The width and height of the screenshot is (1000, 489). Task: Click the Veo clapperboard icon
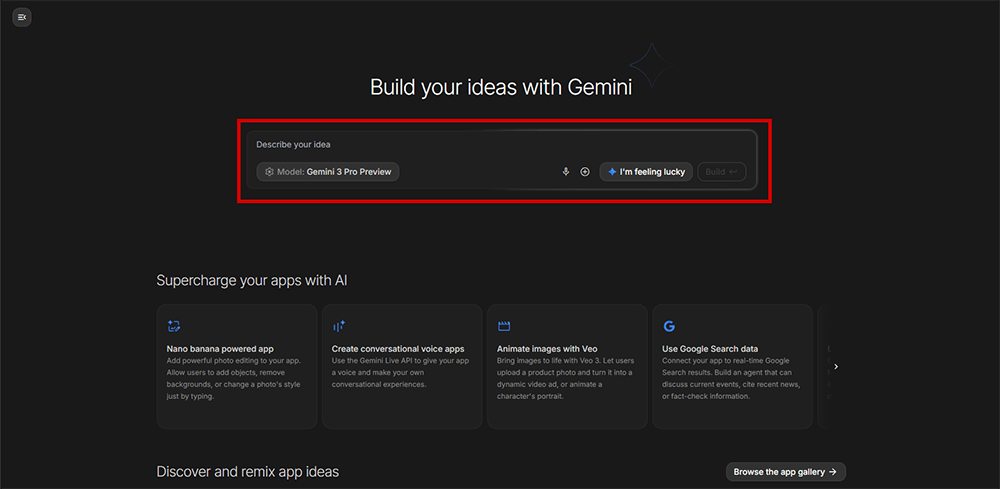coord(504,326)
